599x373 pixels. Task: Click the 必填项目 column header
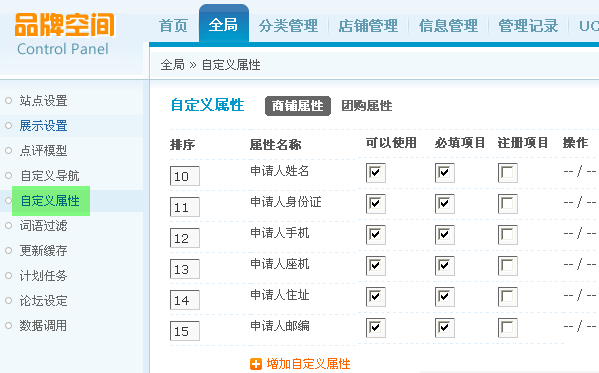460,143
